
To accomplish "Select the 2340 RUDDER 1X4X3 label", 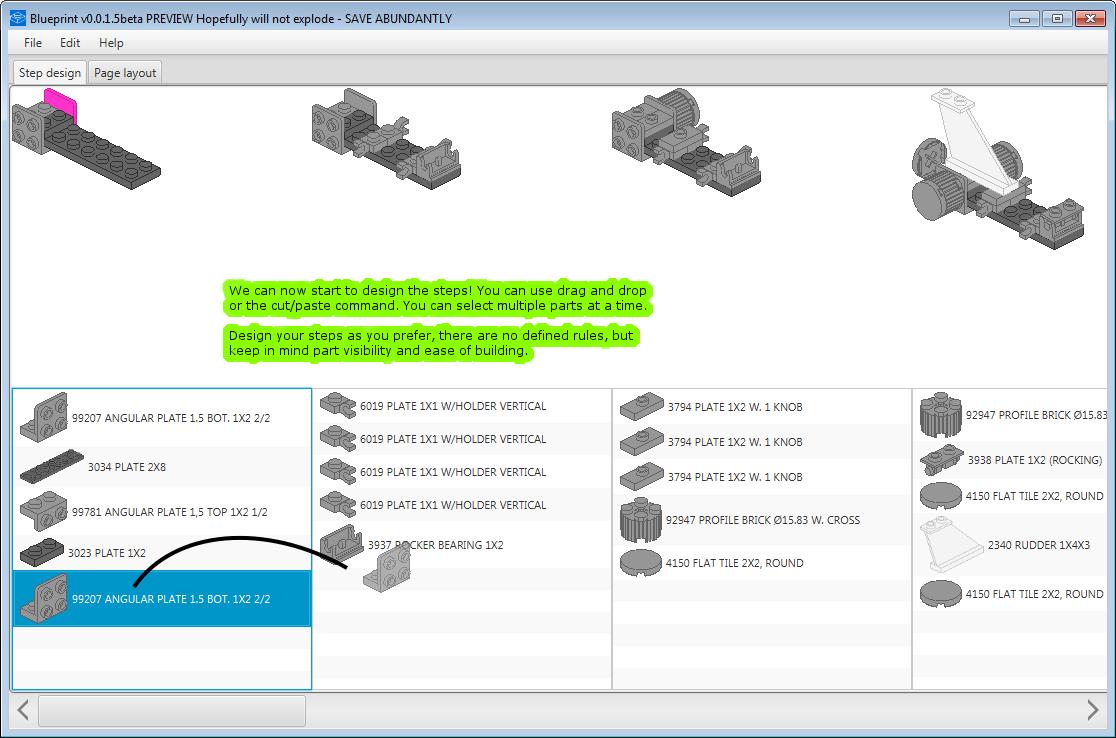I will [1038, 544].
